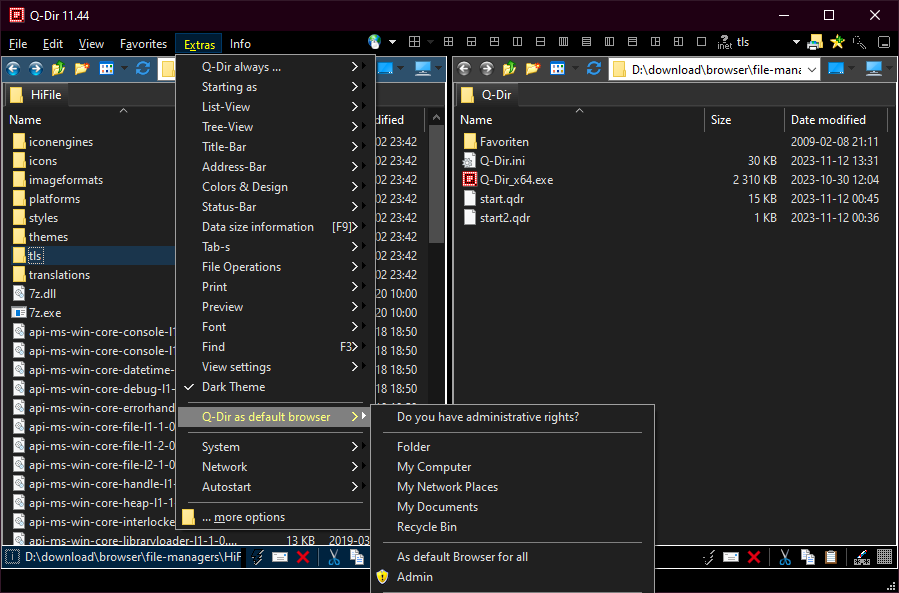
Task: Toggle the Dark Theme checkmark option
Action: click(234, 387)
